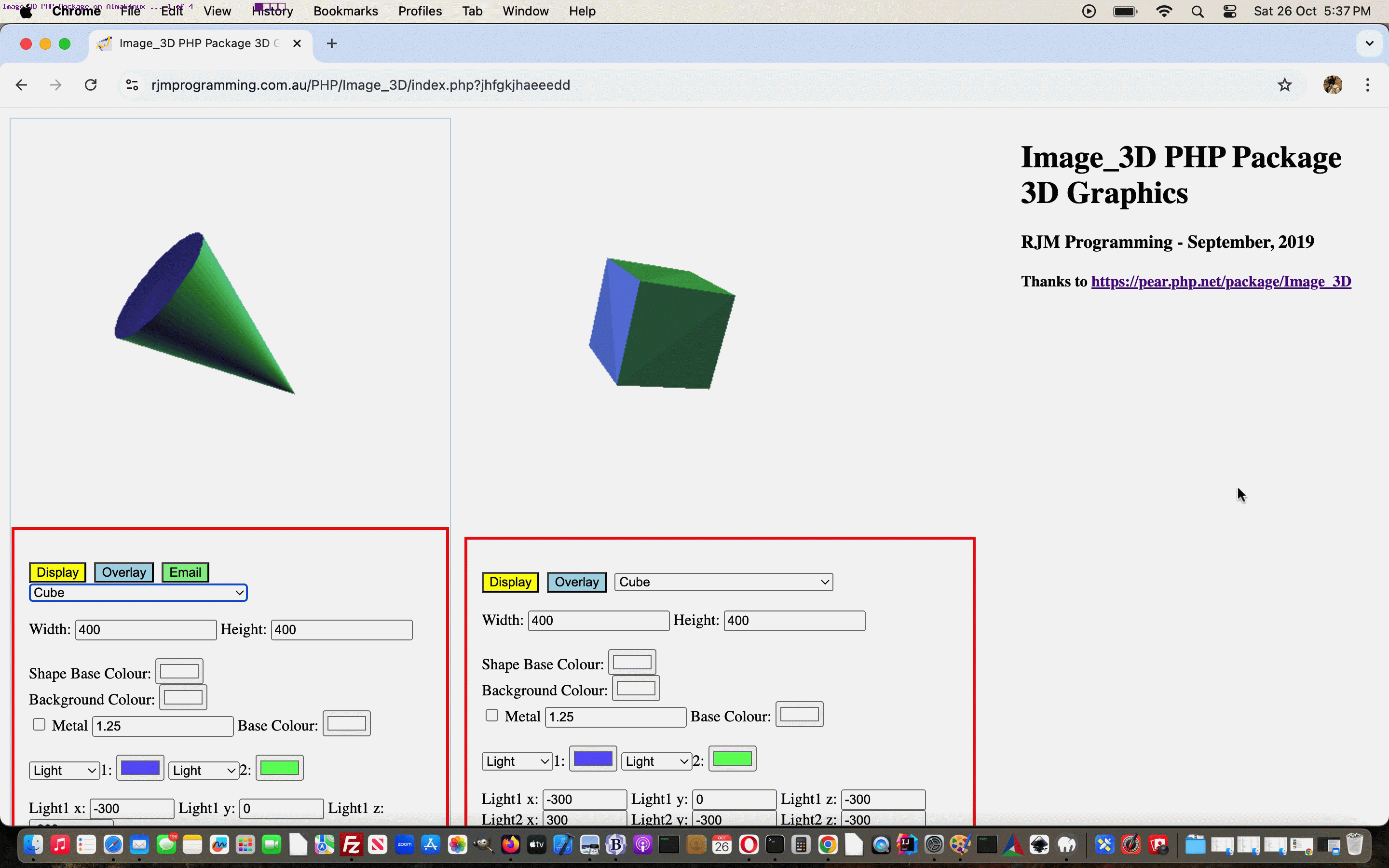Enable Metal checkbox in left panel
This screenshot has width=1389, height=868.
39,724
